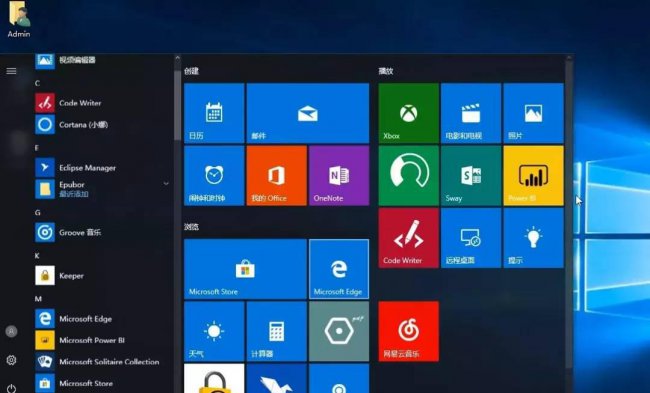
Task: Open Microsoft Solitaire Collection in the app list
Action: tap(104, 362)
